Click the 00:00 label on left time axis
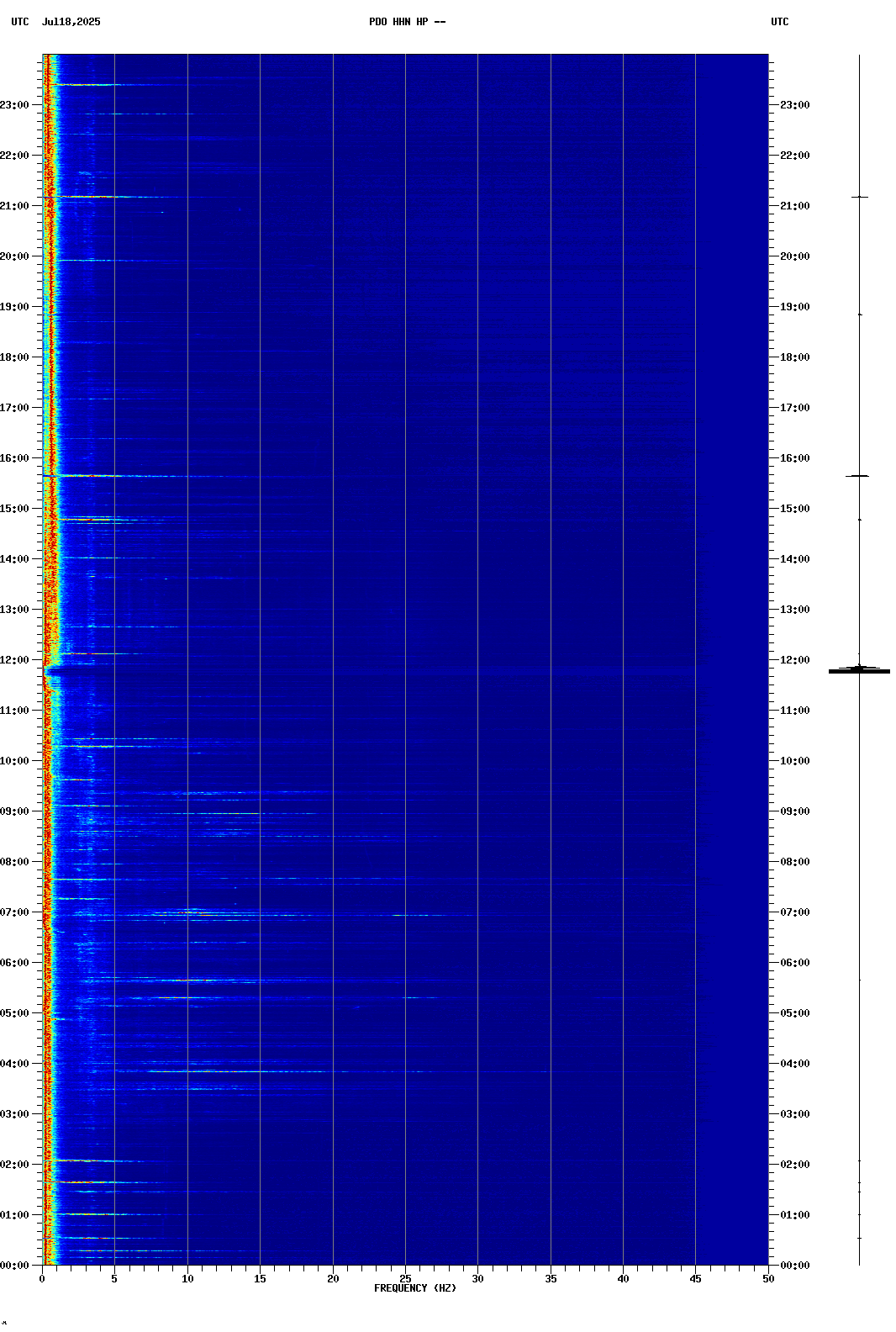The image size is (896, 1332). click(14, 1266)
